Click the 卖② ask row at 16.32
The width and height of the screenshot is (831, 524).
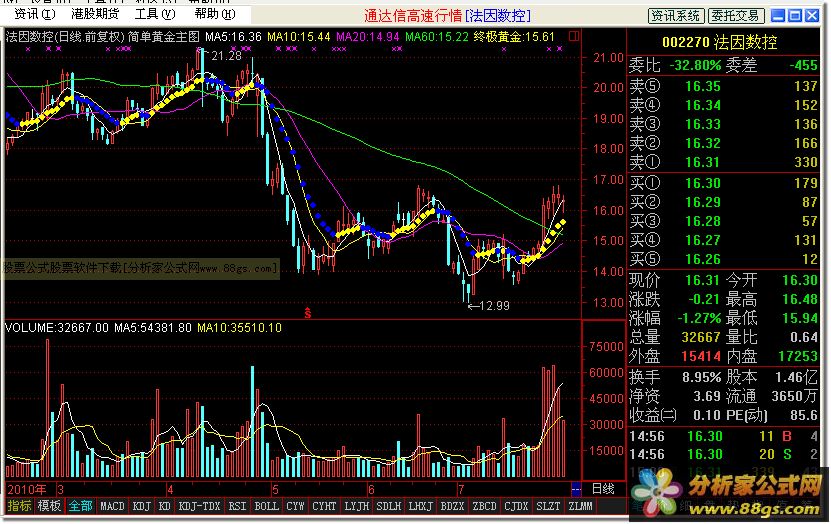pos(723,143)
